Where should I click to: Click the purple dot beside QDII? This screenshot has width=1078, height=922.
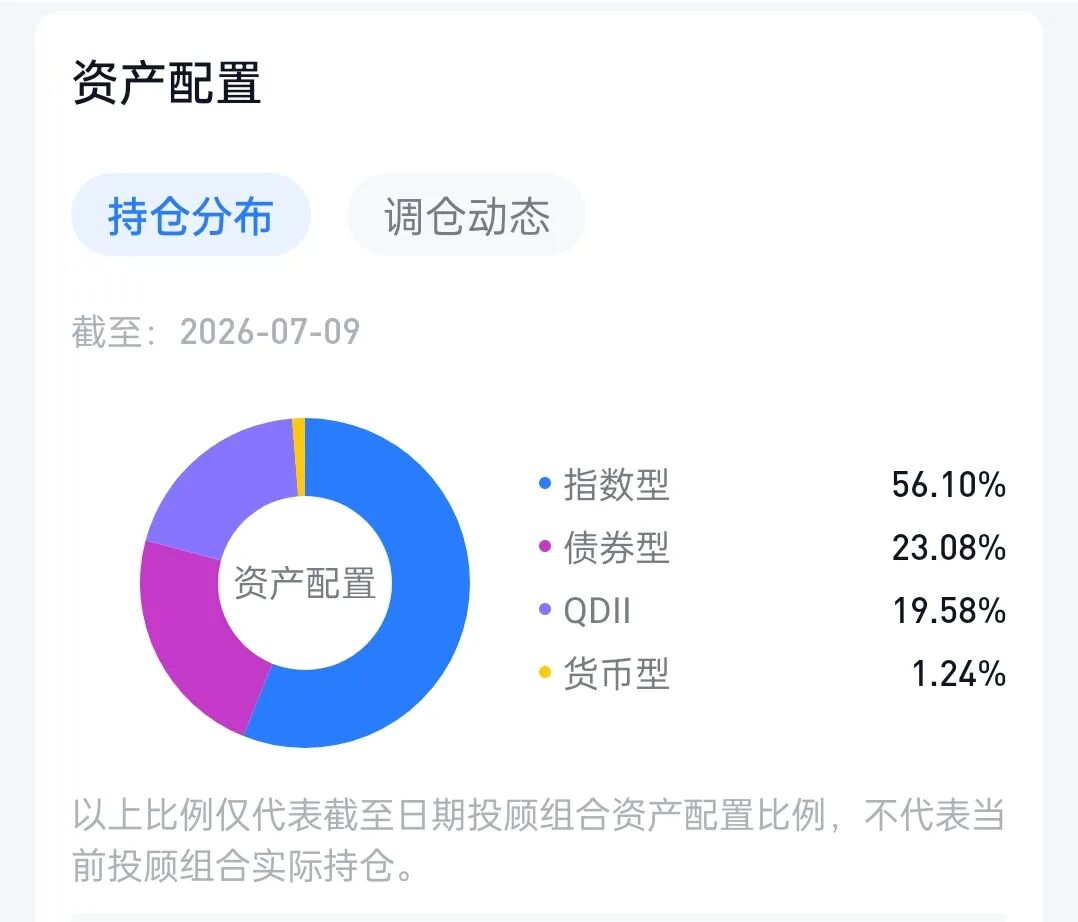(x=545, y=609)
